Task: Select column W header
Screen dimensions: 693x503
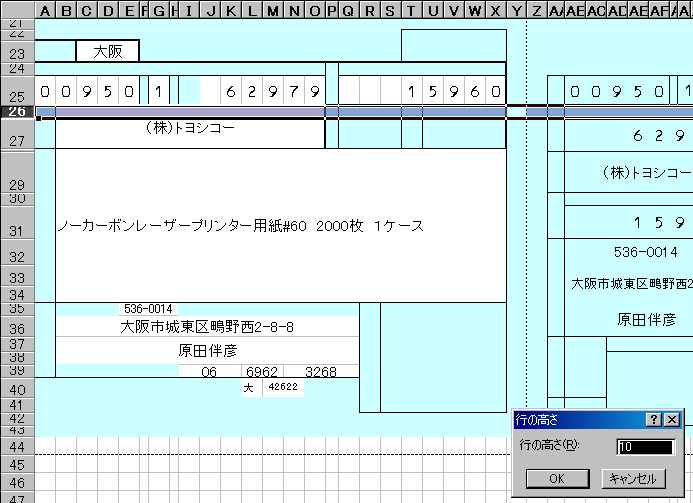Action: tap(475, 11)
